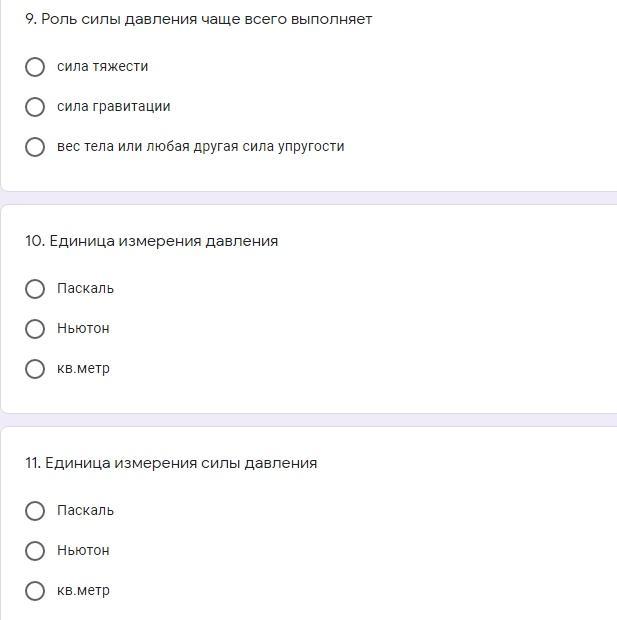This screenshot has width=617, height=620.
Task: Select 'кв.метр' radio button in question 11
Action: [35, 591]
